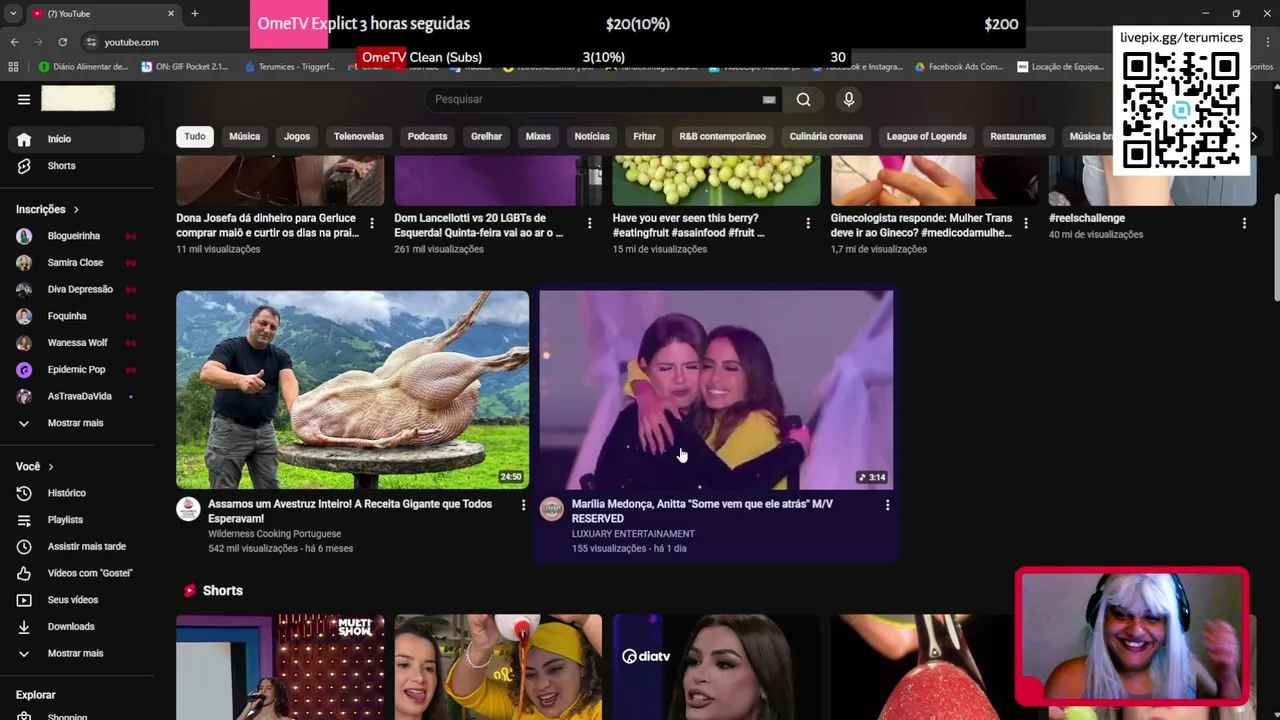
Task: Open Vídeos com "Gostei"
Action: pyautogui.click(x=77, y=573)
